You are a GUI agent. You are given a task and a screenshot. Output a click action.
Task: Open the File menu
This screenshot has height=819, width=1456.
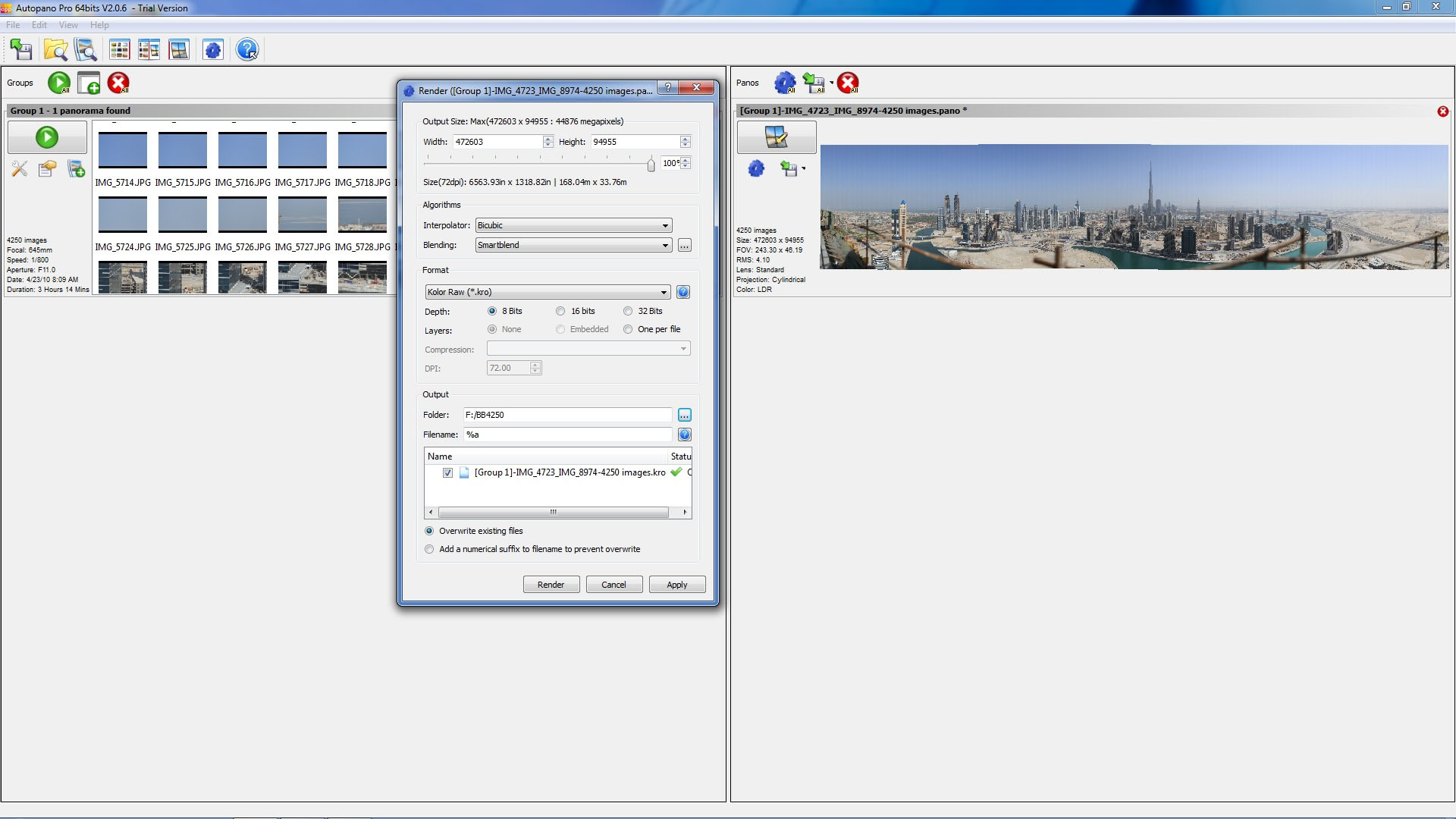[x=13, y=25]
